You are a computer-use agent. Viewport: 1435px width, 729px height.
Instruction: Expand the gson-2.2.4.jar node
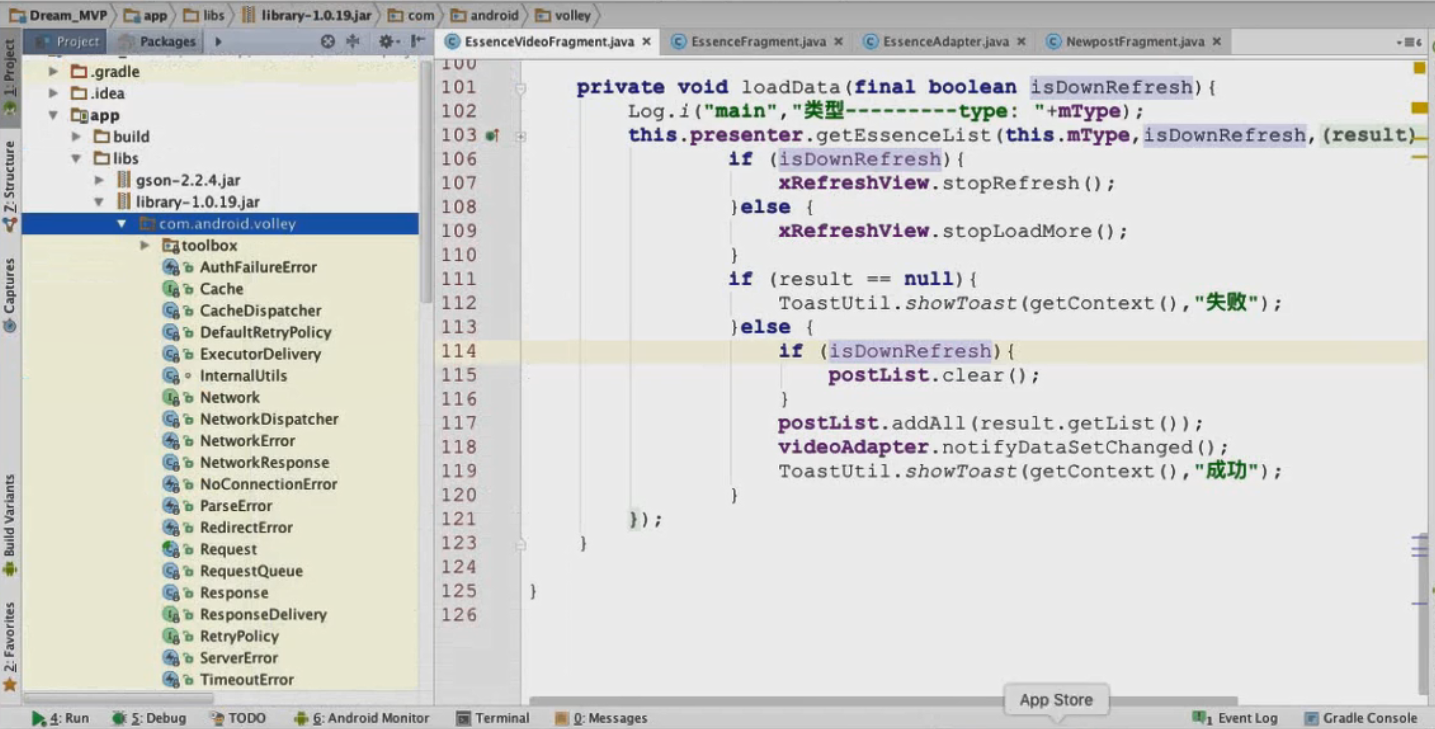[99, 181]
